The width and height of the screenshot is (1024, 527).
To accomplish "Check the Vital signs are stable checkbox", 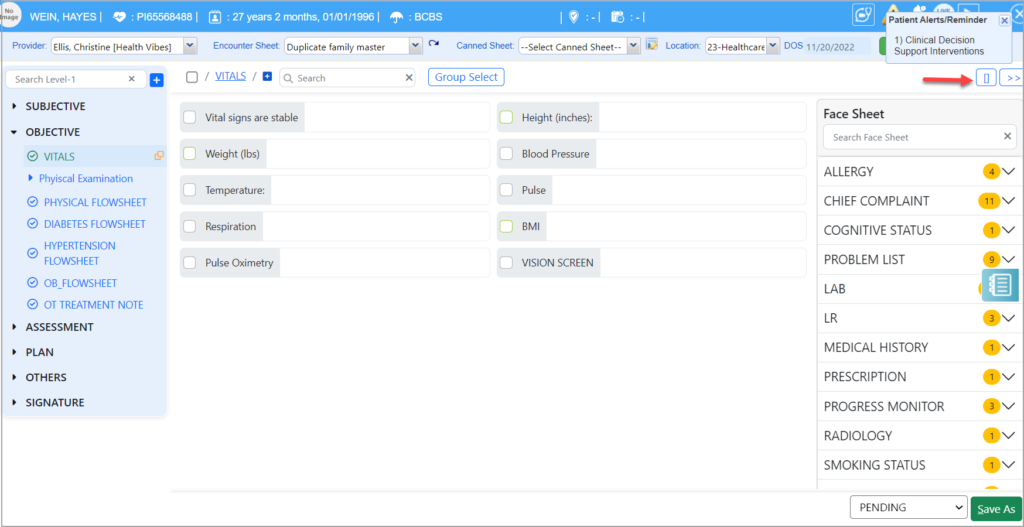I will pos(190,118).
